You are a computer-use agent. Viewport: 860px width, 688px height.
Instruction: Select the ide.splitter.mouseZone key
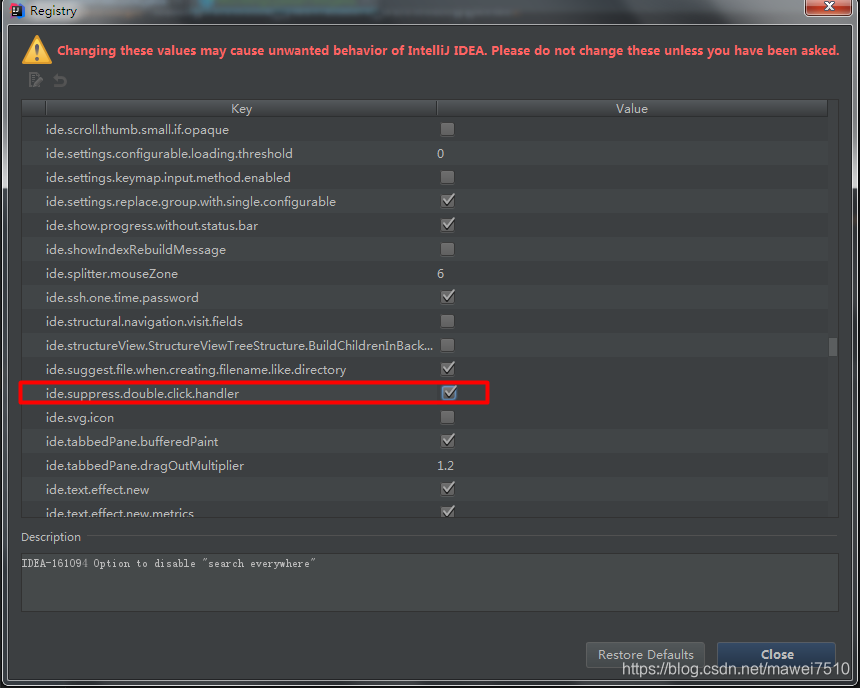[x=112, y=273]
